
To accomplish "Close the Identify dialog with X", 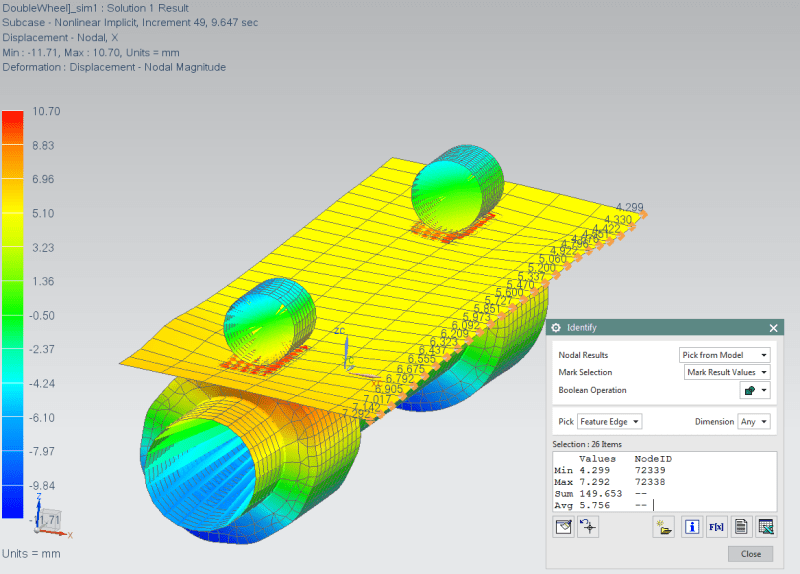I will coord(773,328).
